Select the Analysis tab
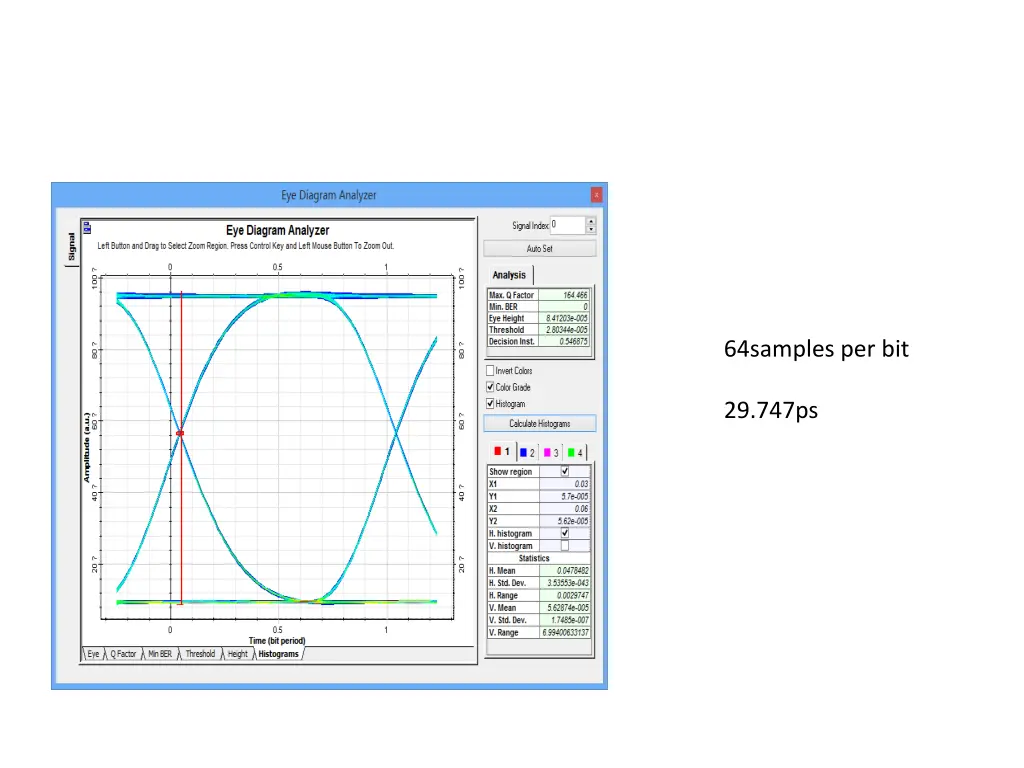Viewport: 1024px width, 768px height. click(x=509, y=275)
